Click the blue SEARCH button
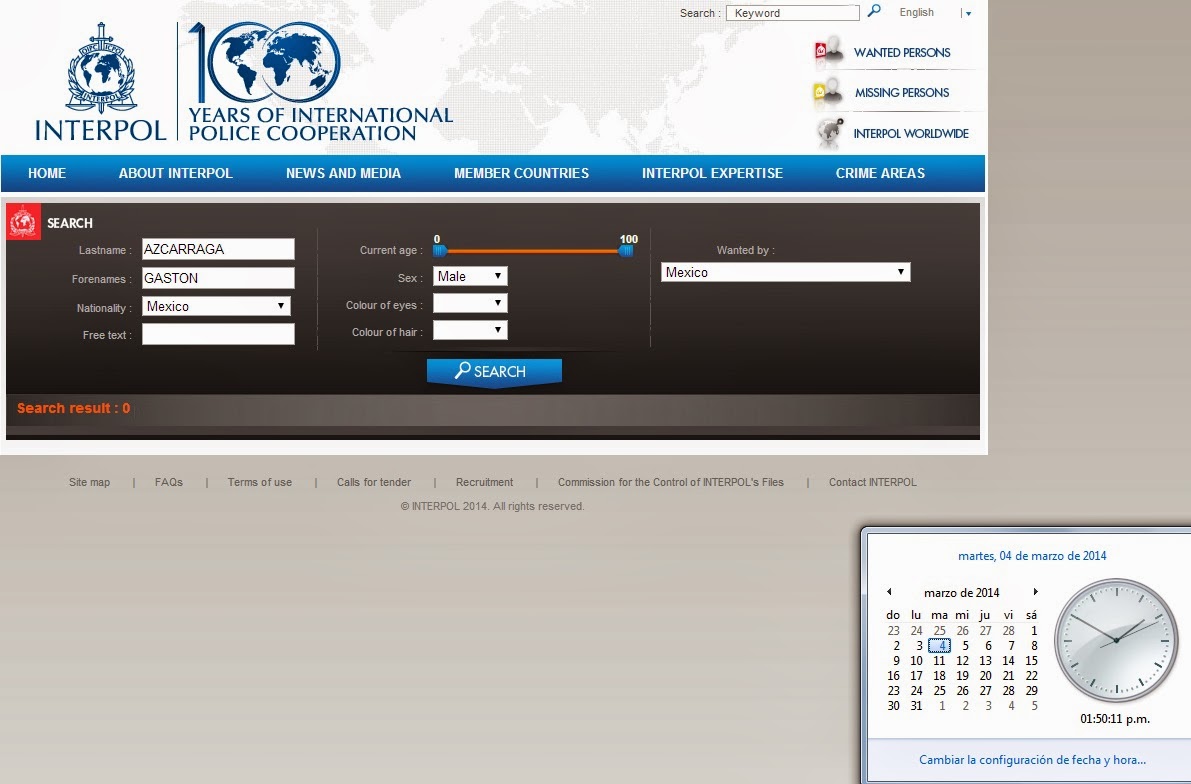This screenshot has height=784, width=1191. pos(494,371)
